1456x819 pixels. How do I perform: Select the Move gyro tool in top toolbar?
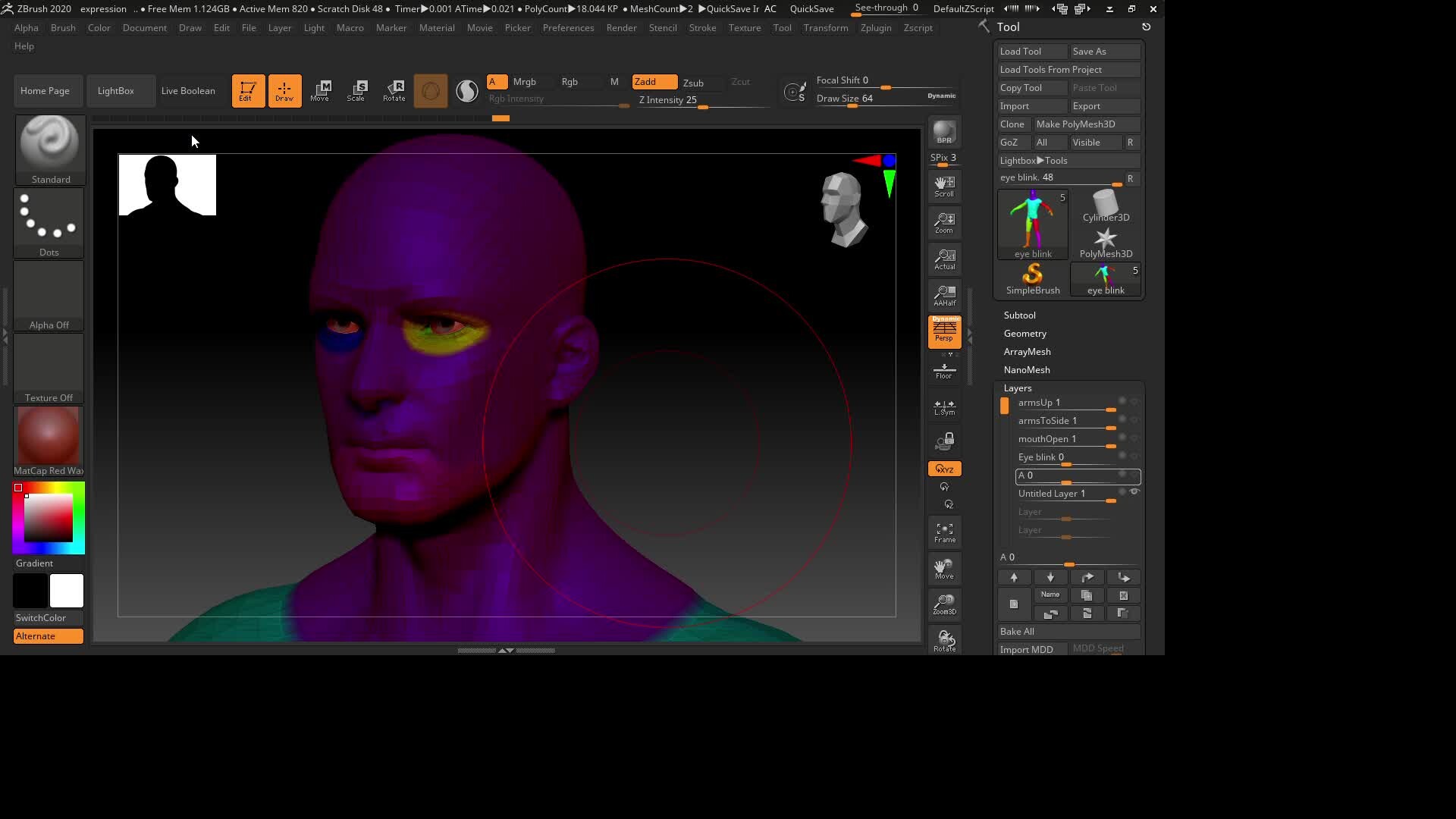pyautogui.click(x=322, y=90)
